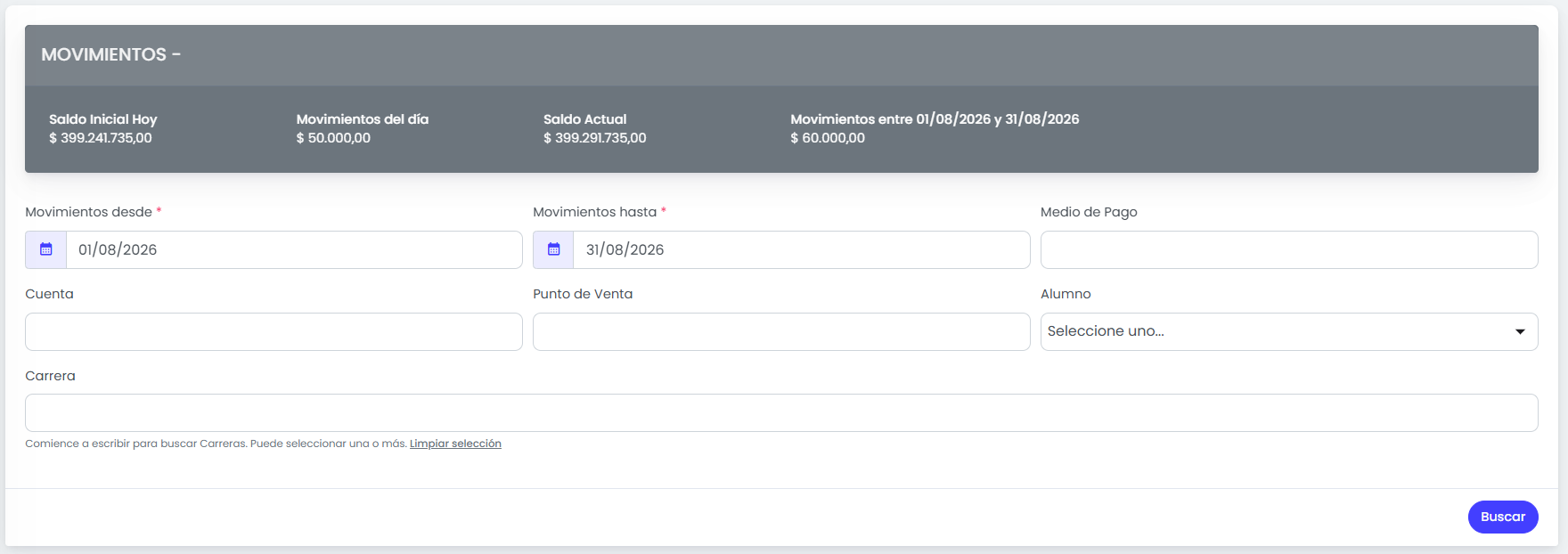Click the MOVIMIENTOS header title
Screen dimensions: 1568x554
click(111, 54)
